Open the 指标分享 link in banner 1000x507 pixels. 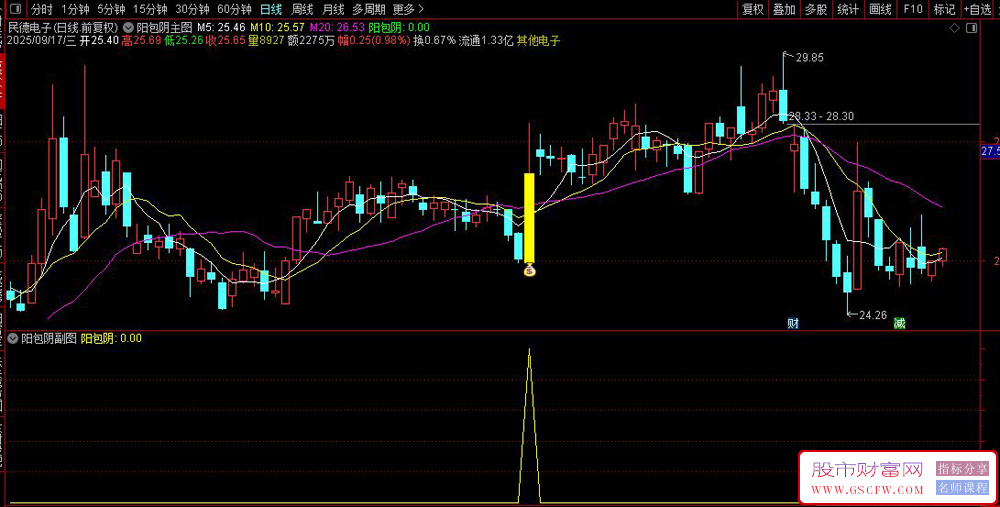click(962, 469)
